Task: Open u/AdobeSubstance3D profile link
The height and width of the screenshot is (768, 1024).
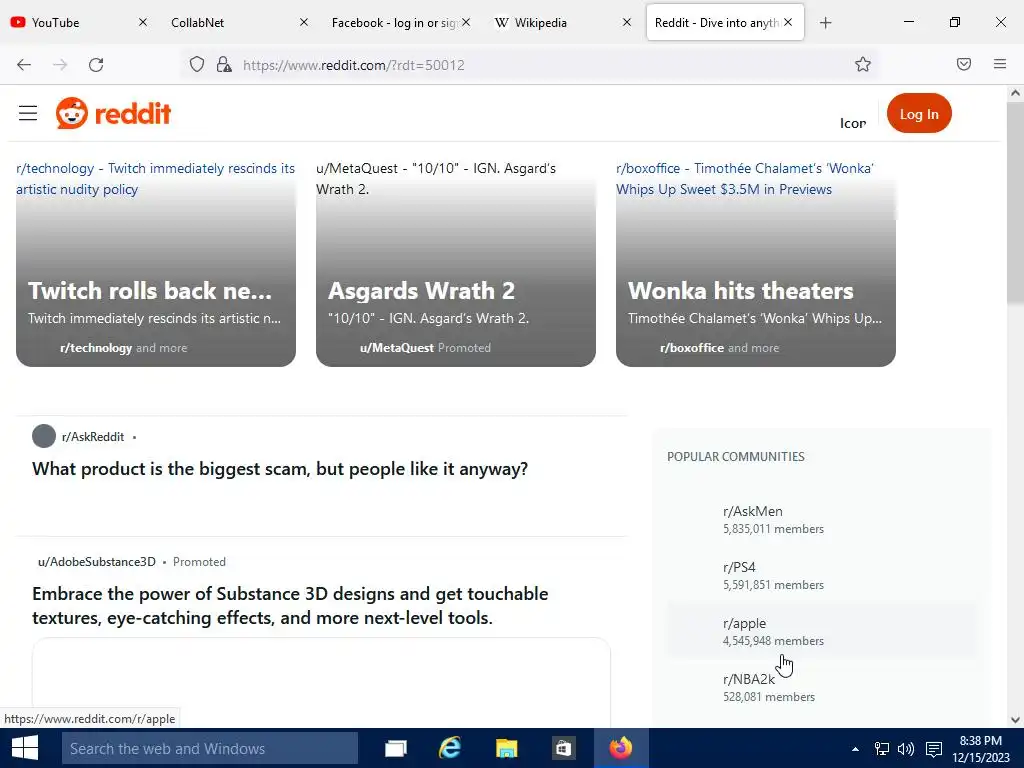Action: point(97,562)
